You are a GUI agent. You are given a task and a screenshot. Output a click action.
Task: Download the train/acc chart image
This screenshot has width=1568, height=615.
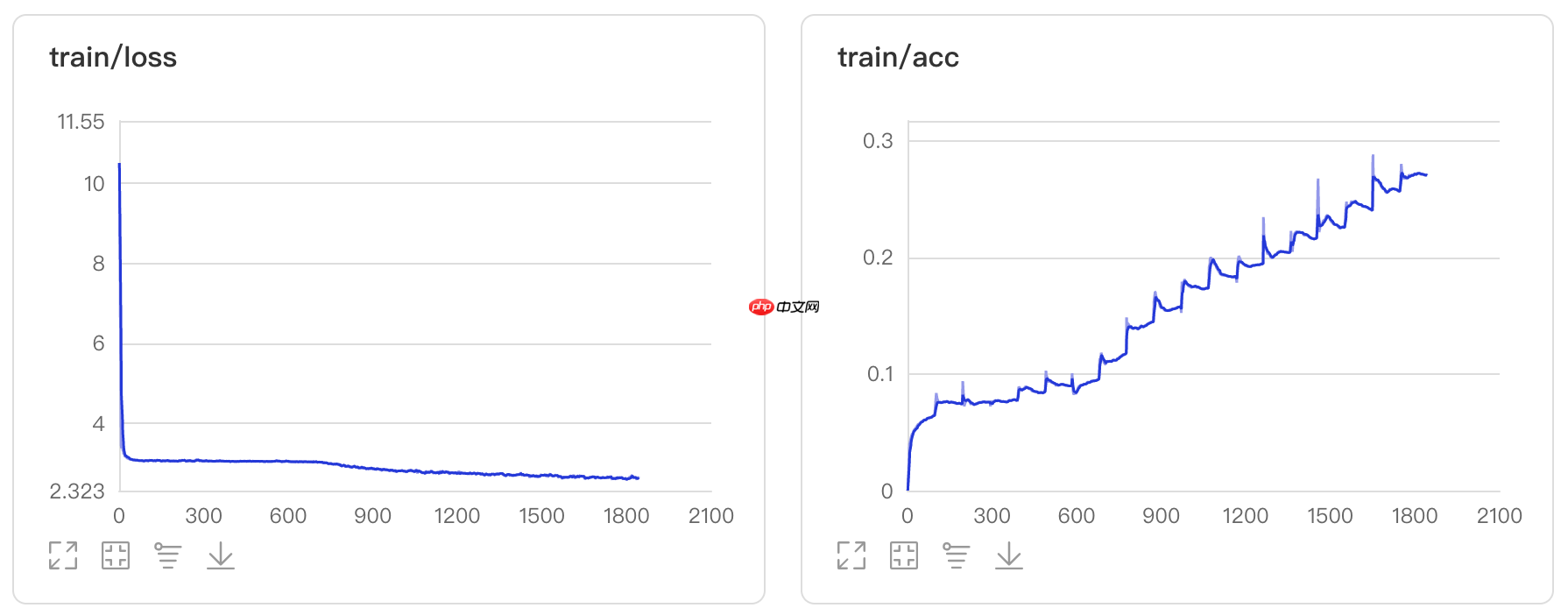click(1009, 555)
